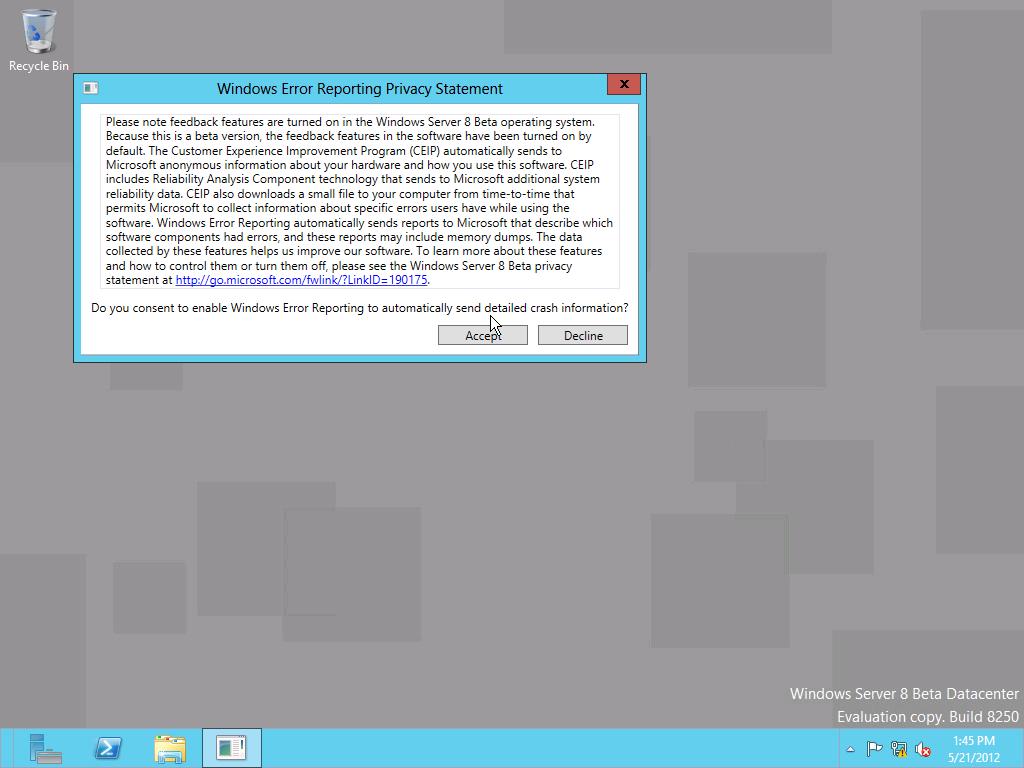
Task: Open Server Manager from the taskbar
Action: pyautogui.click(x=45, y=748)
